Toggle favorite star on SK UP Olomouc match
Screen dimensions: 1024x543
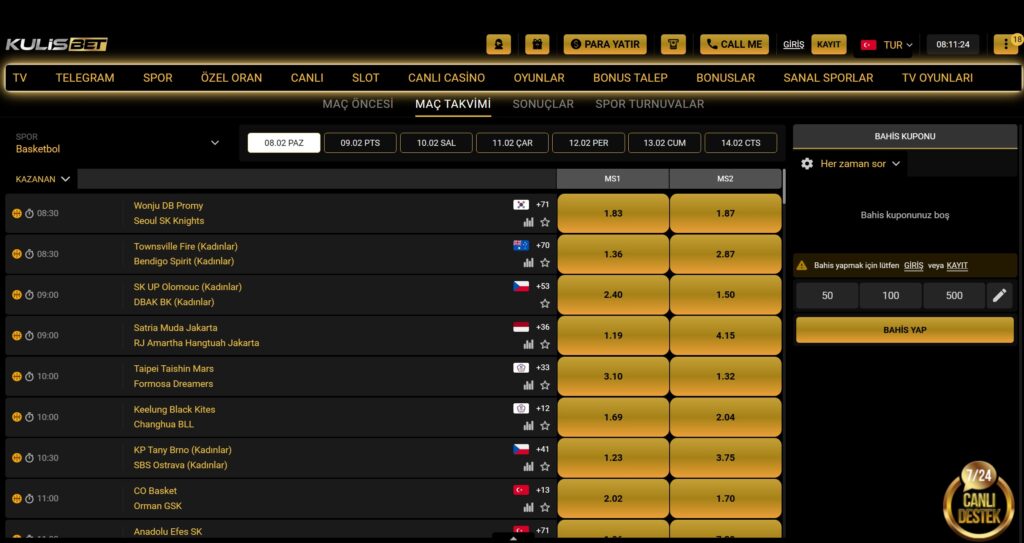pyautogui.click(x=545, y=303)
